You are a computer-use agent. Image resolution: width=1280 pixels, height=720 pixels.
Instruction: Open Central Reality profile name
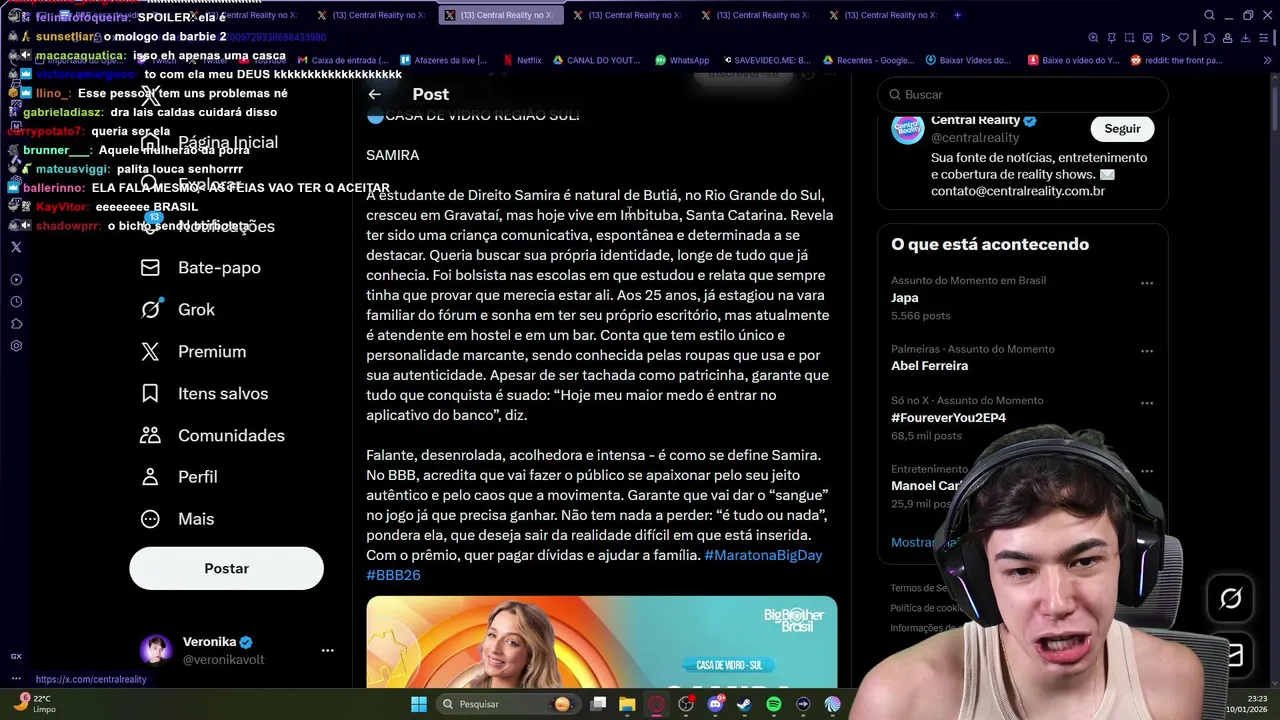pyautogui.click(x=975, y=120)
